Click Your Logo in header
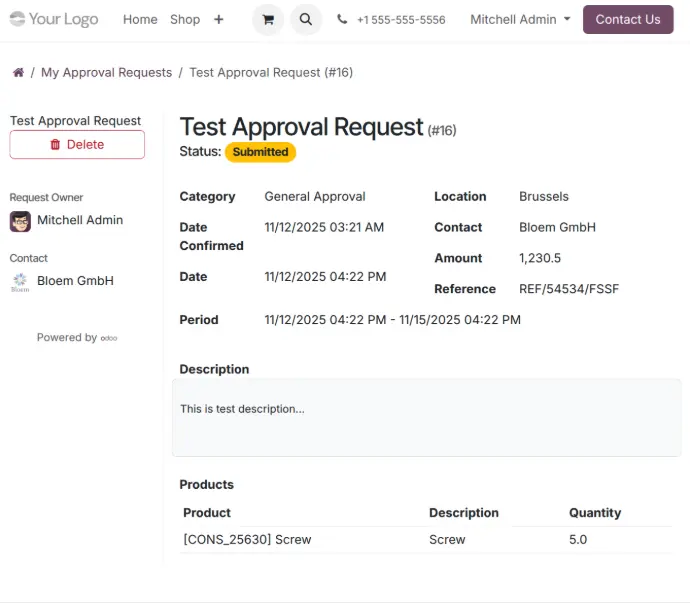Image resolution: width=690 pixels, height=603 pixels. tap(54, 19)
